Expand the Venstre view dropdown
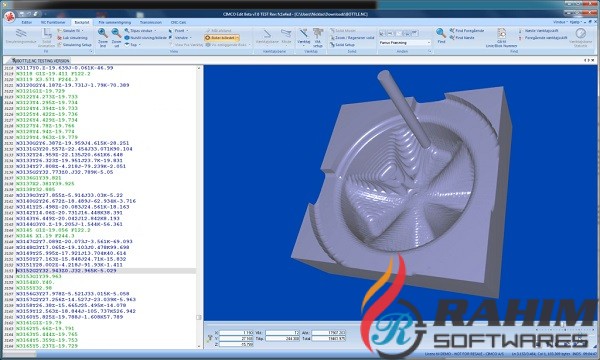The width and height of the screenshot is (600, 360). 191,38
